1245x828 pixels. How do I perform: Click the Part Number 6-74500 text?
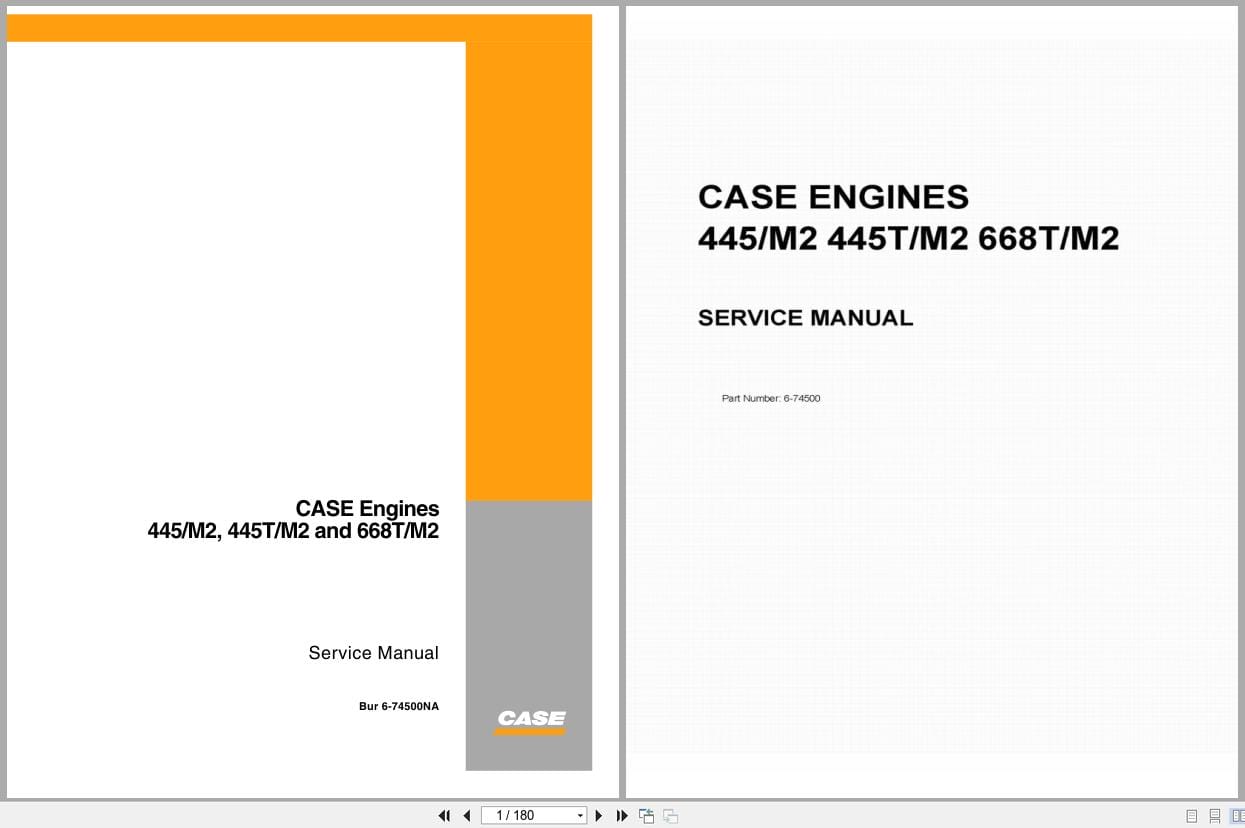770,398
